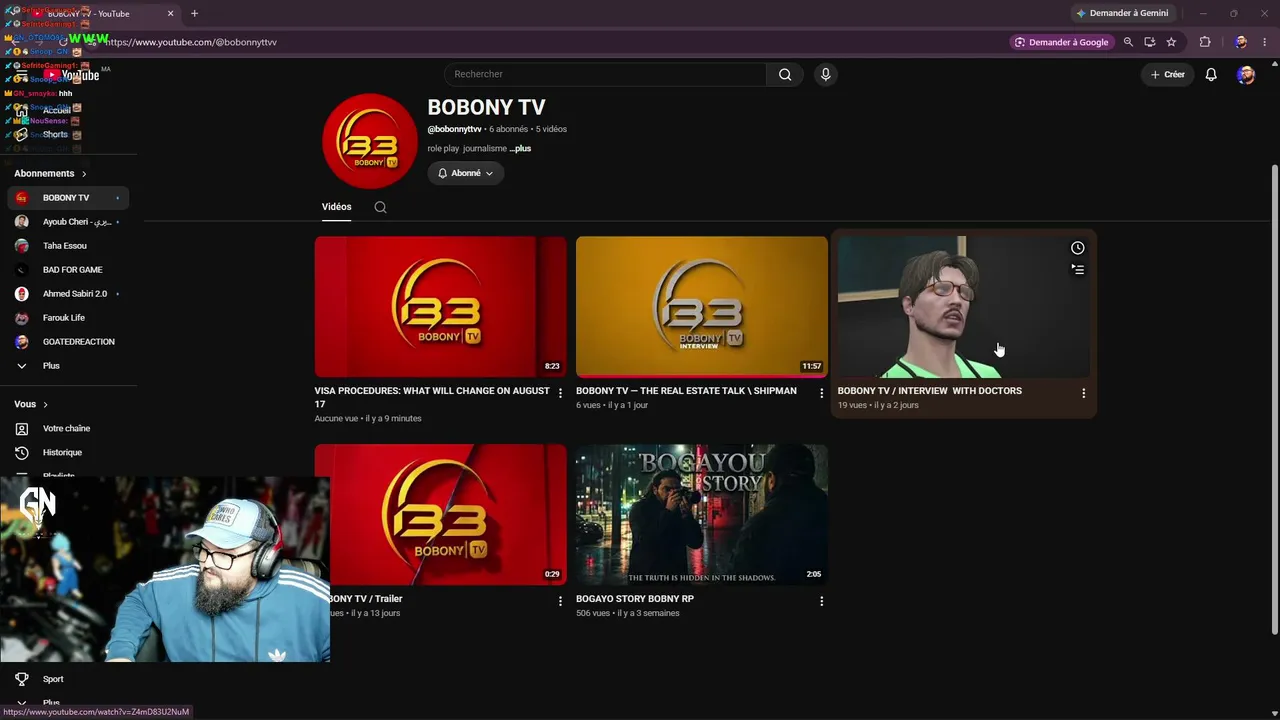Open options menu for BOGAYO STORY video
This screenshot has height=720, width=1280.
point(821,601)
